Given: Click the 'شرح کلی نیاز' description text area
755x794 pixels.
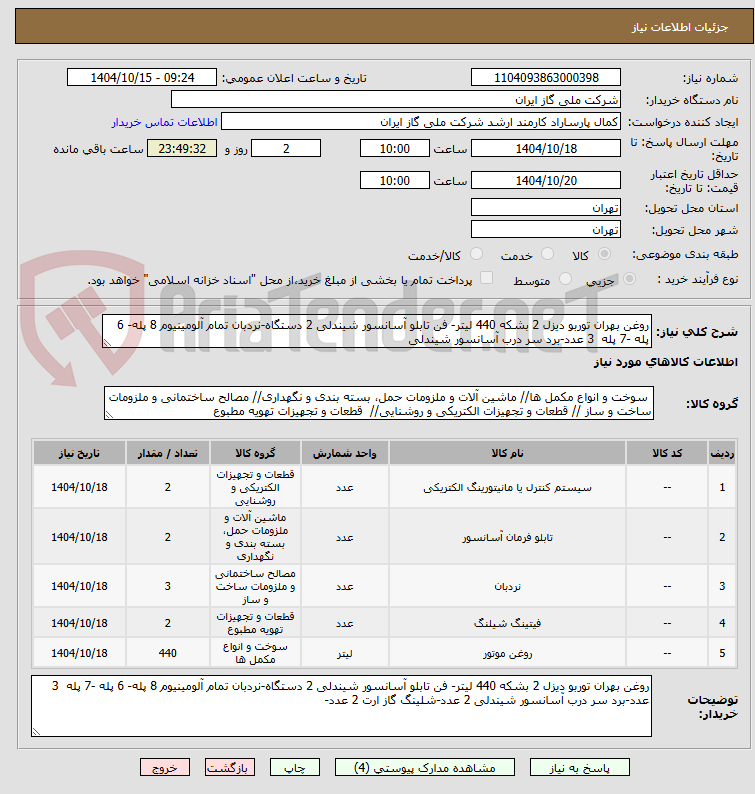Looking at the screenshot, I should [377, 331].
